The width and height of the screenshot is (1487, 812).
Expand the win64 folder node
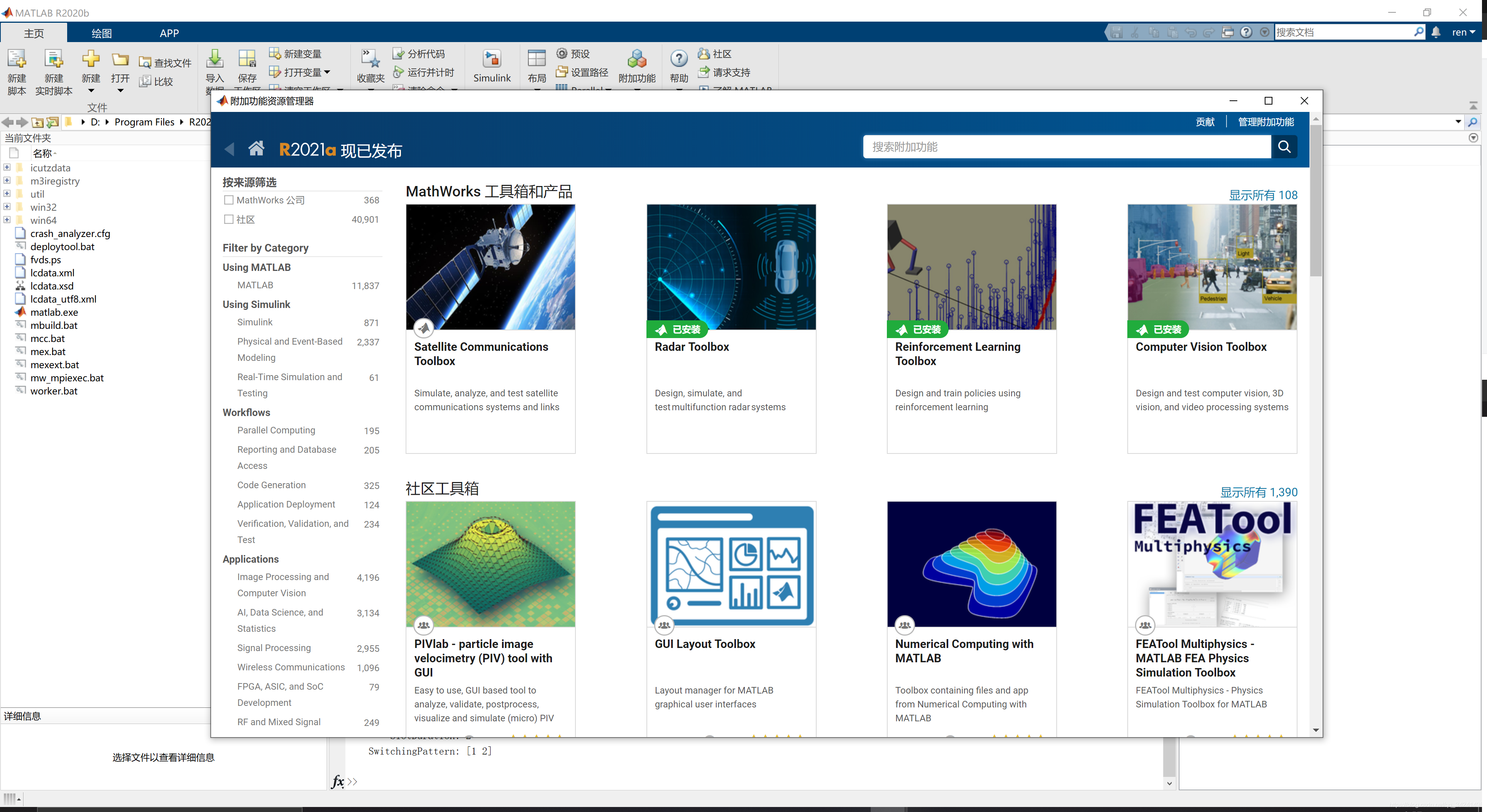point(7,220)
